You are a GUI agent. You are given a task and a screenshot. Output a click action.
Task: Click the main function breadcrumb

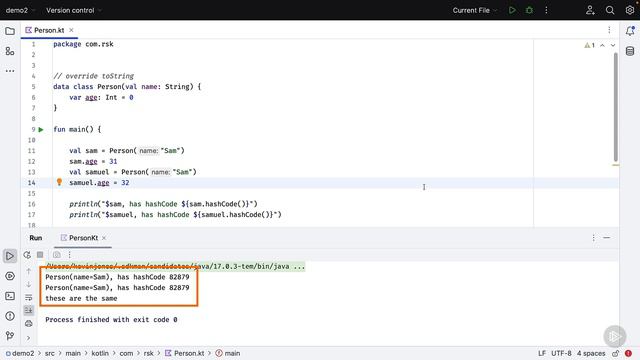click(x=228, y=353)
